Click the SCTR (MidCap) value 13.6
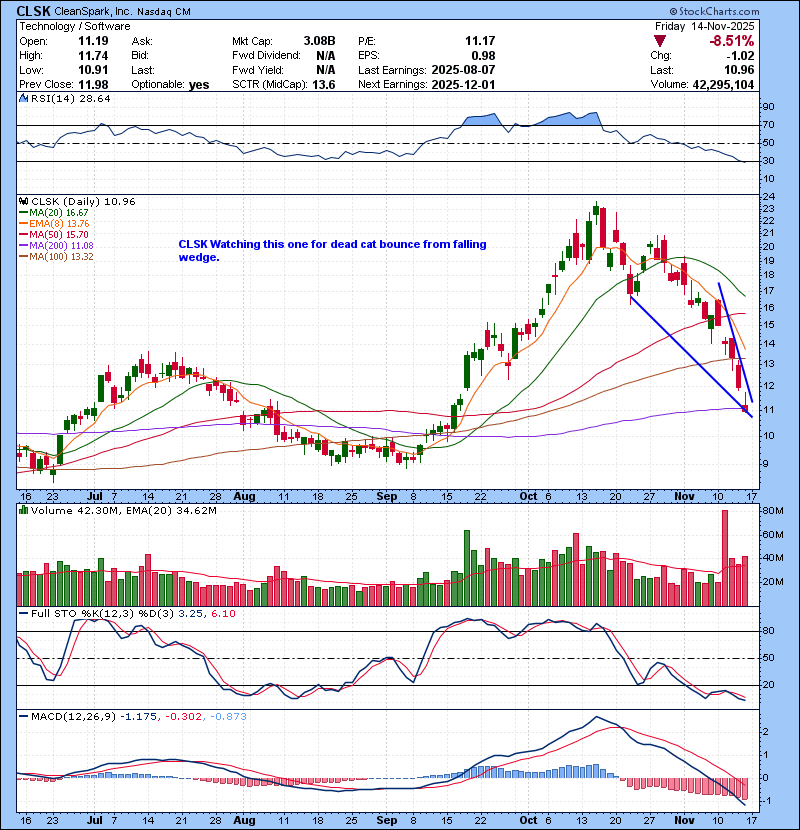This screenshot has width=800, height=830. tap(323, 84)
